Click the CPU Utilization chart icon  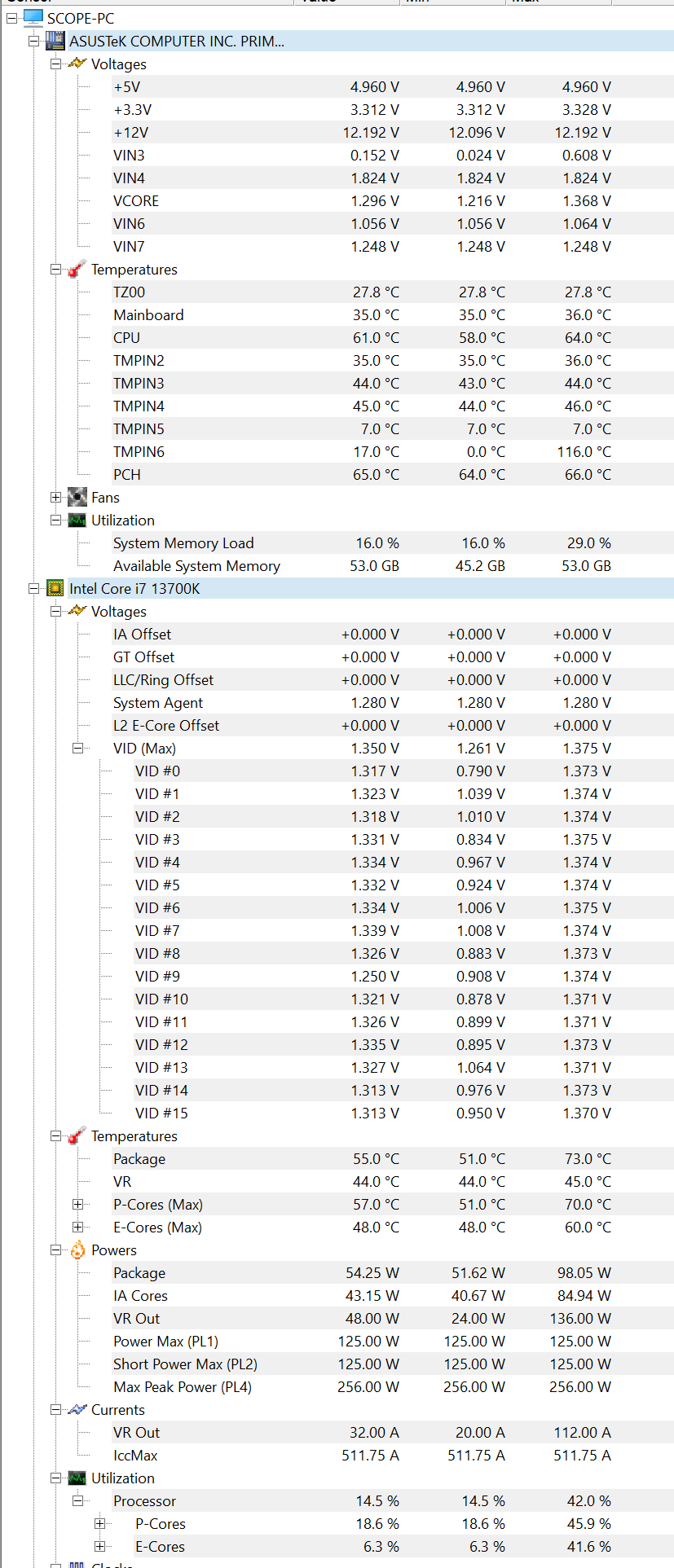click(77, 1478)
